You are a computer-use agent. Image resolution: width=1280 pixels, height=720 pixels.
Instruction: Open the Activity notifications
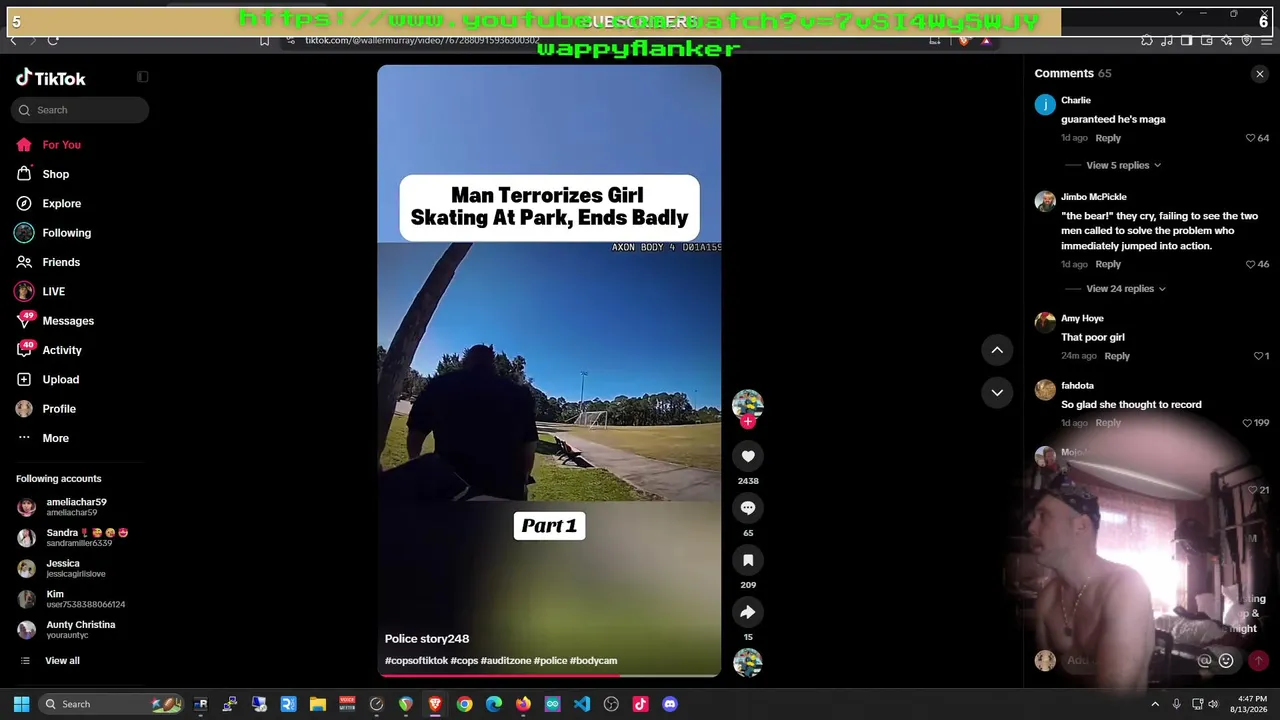coord(61,350)
